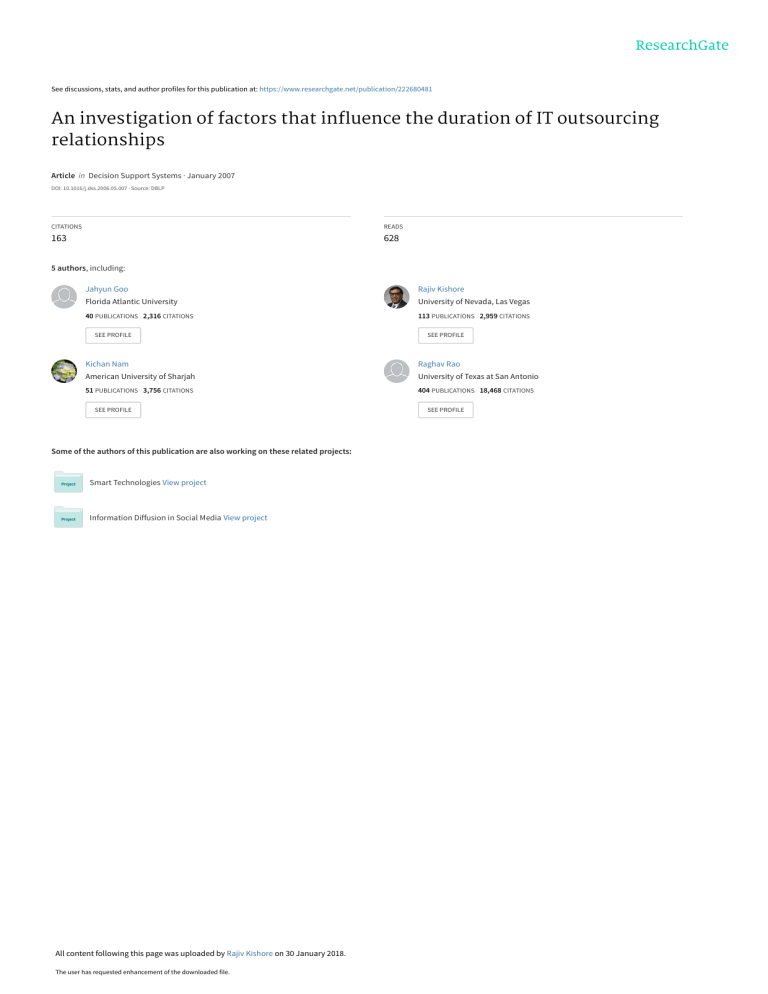The height and width of the screenshot is (994, 768).
Task: Click See Profile under University of Nevada
Action: (446, 335)
